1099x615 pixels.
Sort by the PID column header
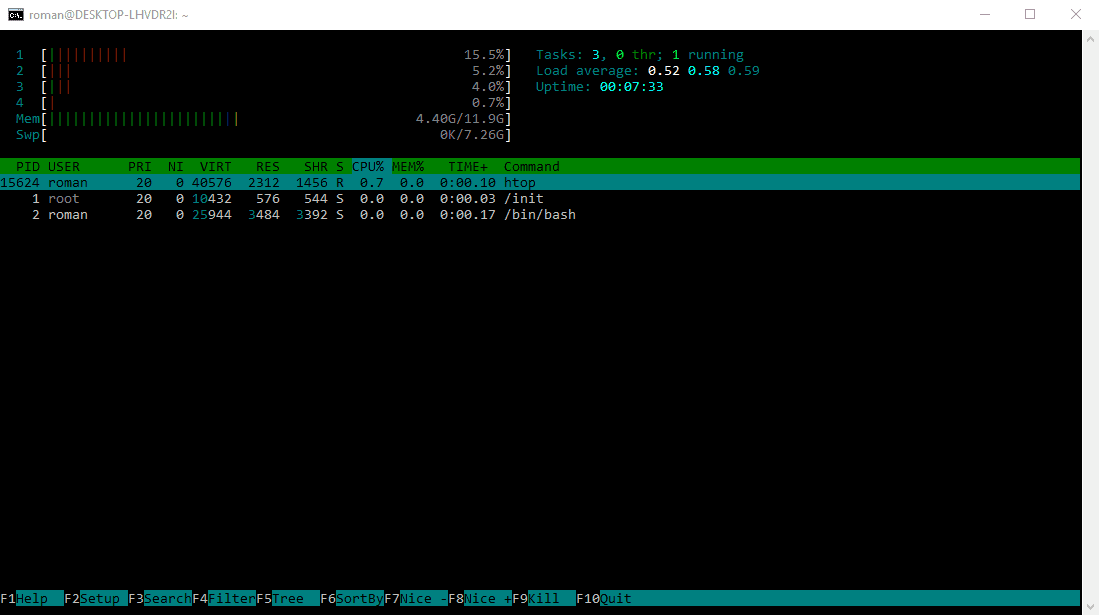pos(28,166)
